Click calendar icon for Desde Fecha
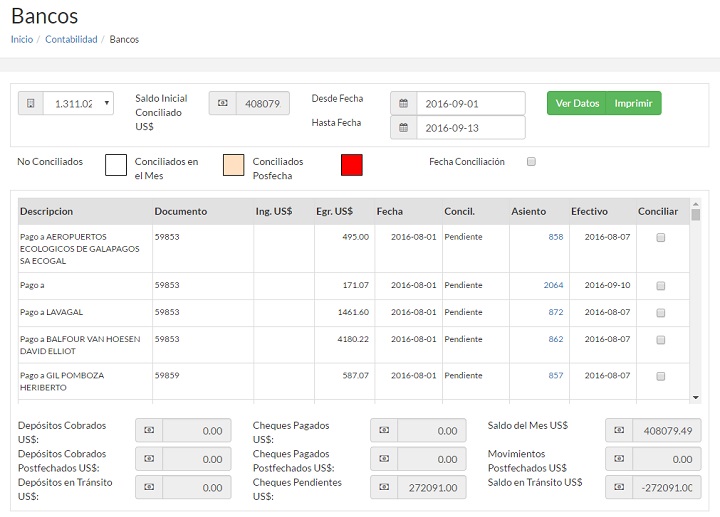Image resolution: width=720 pixels, height=517 pixels. pos(403,103)
